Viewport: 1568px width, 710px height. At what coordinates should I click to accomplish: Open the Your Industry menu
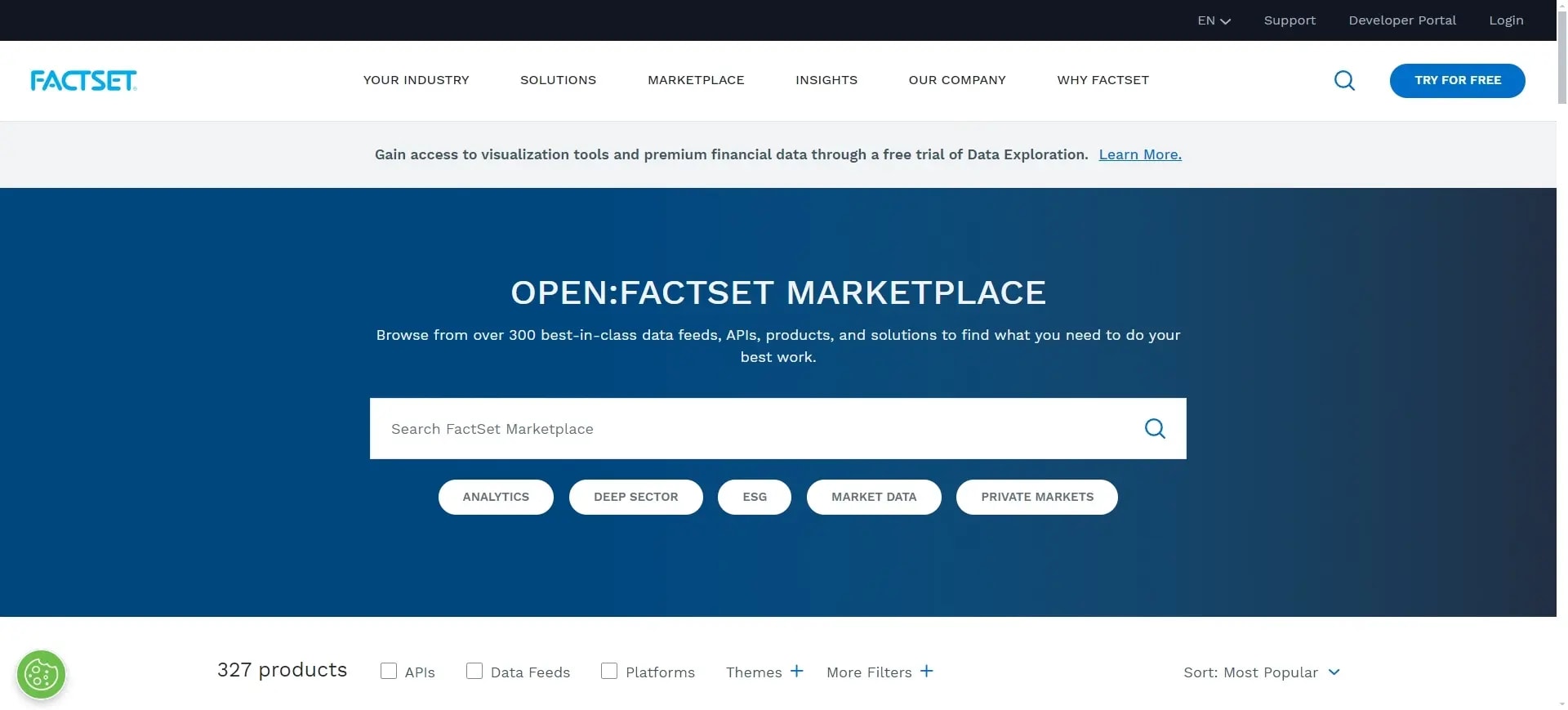click(x=416, y=80)
